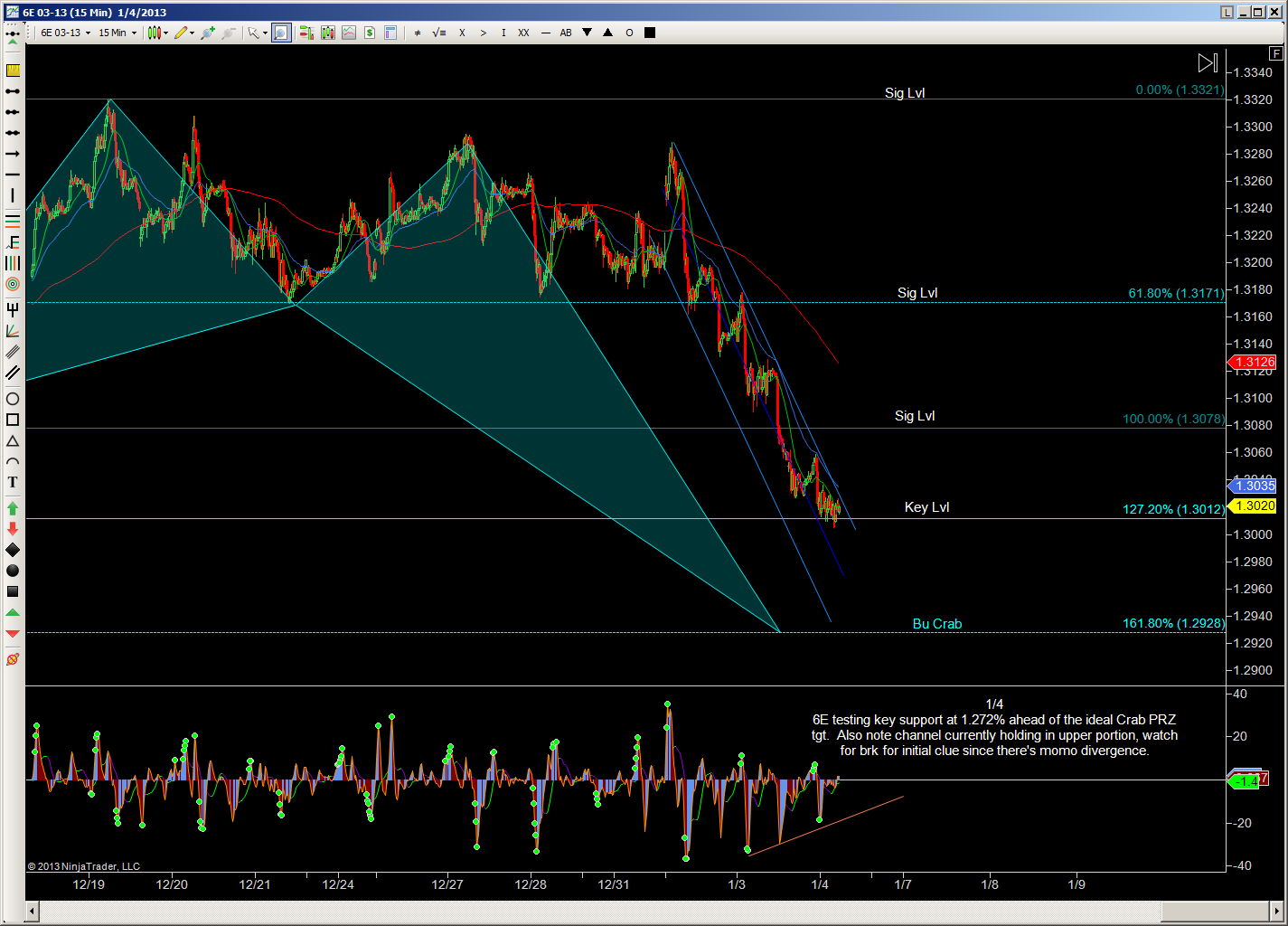Click the F button at chart corner

[x=1275, y=53]
